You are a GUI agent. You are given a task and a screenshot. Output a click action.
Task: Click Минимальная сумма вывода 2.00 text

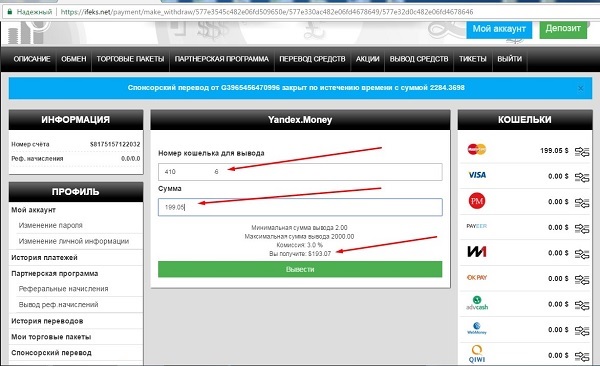(x=300, y=227)
